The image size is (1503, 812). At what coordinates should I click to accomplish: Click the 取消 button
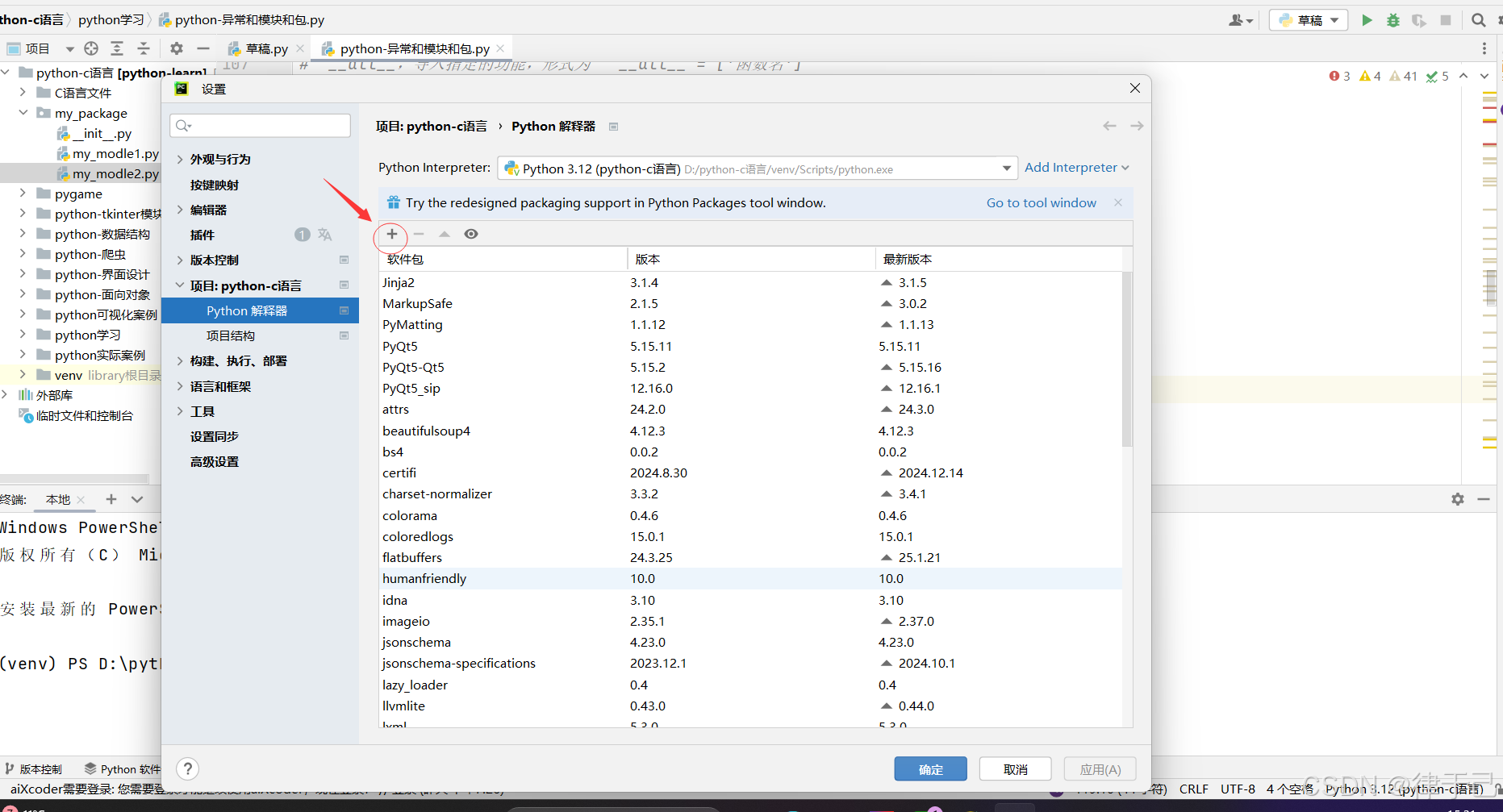tap(1016, 769)
